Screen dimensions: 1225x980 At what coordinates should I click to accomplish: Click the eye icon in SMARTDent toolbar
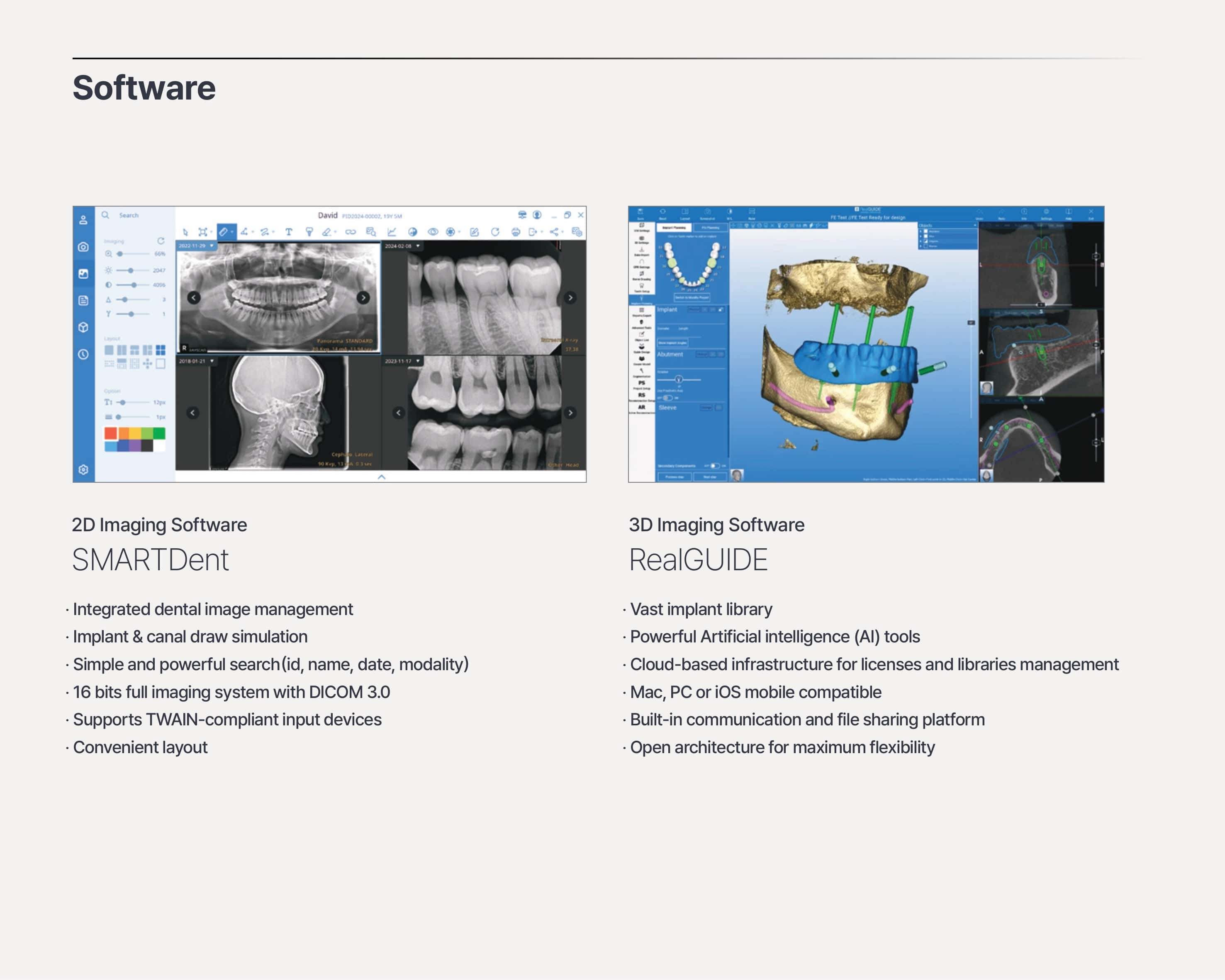(433, 232)
